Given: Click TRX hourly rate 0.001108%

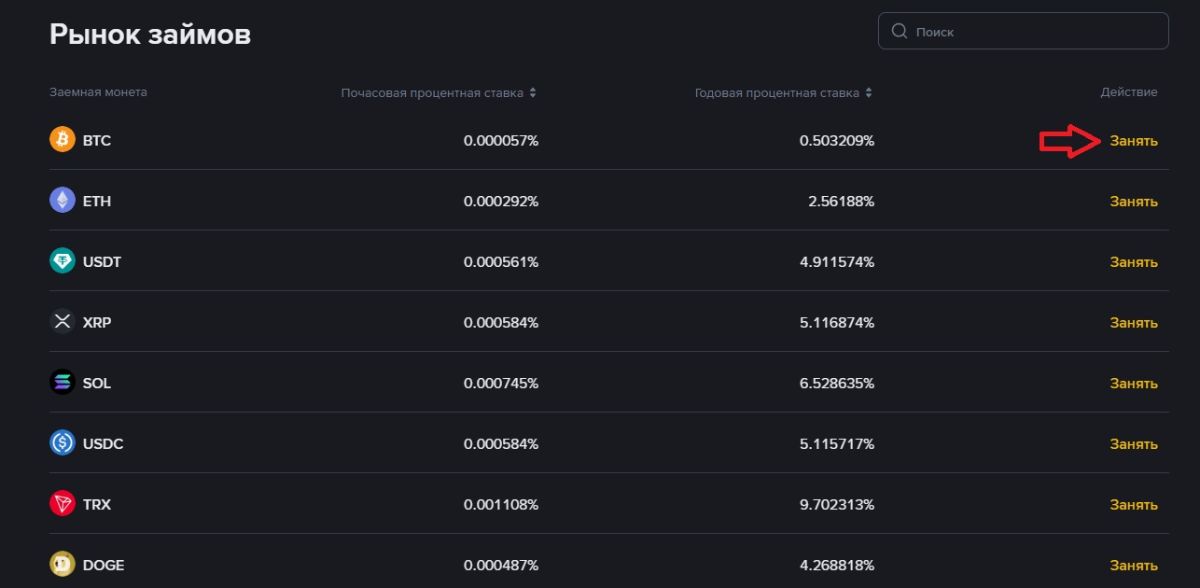Looking at the screenshot, I should 501,504.
